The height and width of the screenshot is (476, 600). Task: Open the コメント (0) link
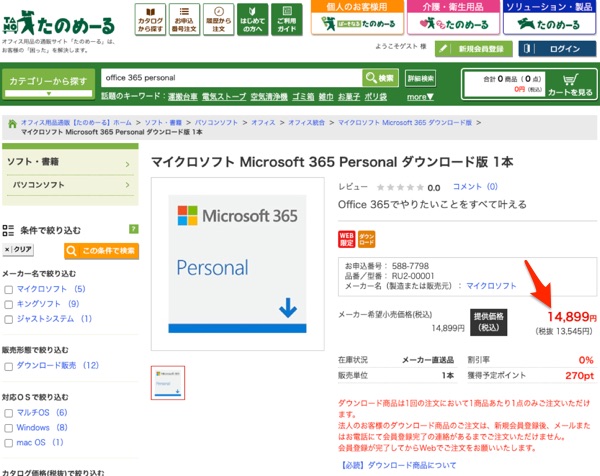point(475,187)
